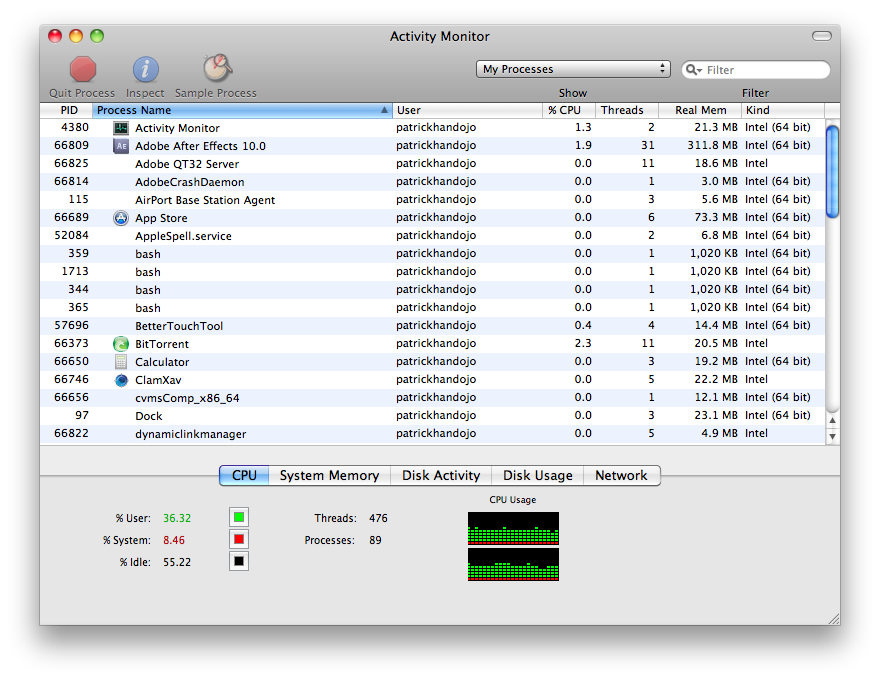Switch to the CPU tab

pyautogui.click(x=244, y=475)
